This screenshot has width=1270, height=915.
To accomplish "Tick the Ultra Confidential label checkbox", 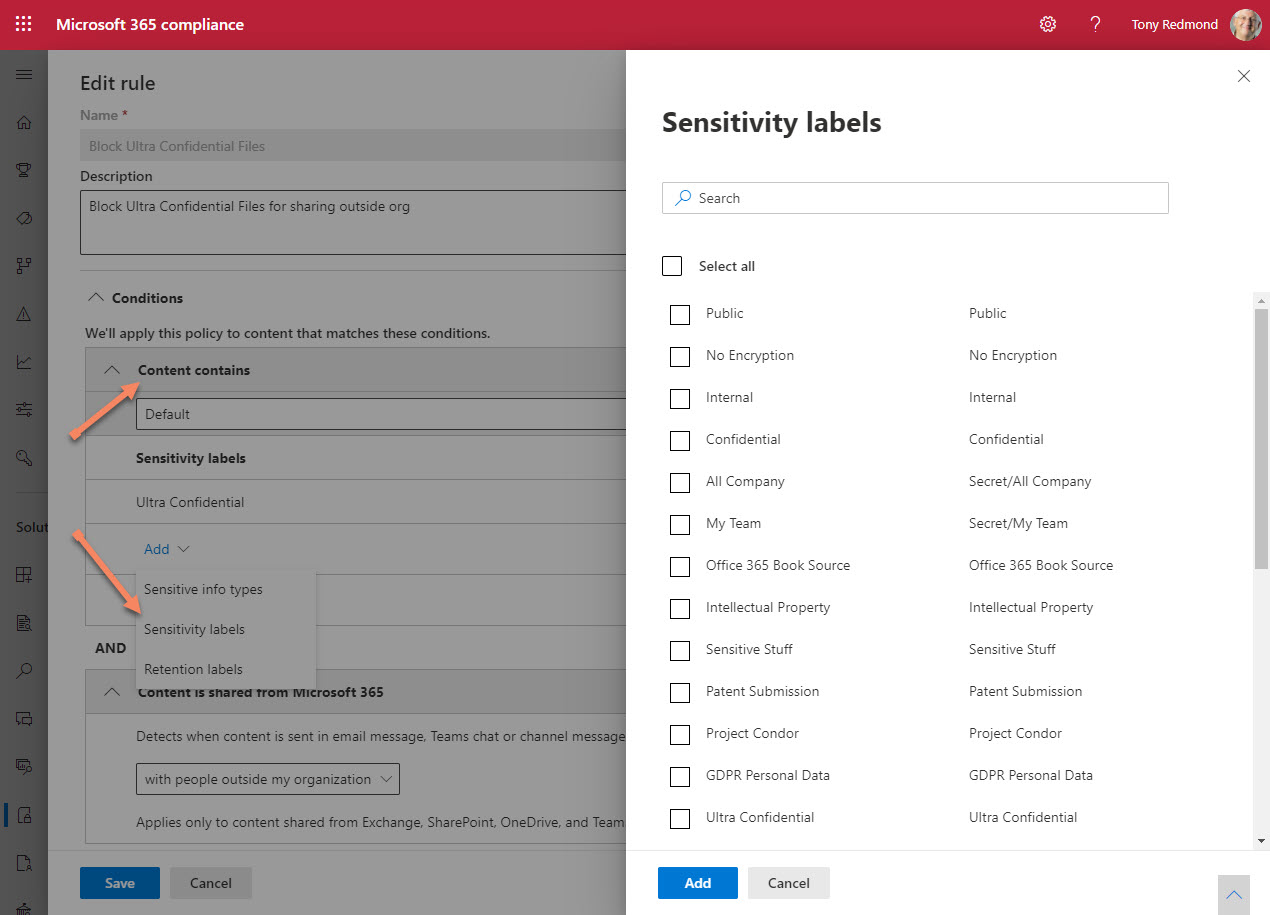I will (680, 818).
